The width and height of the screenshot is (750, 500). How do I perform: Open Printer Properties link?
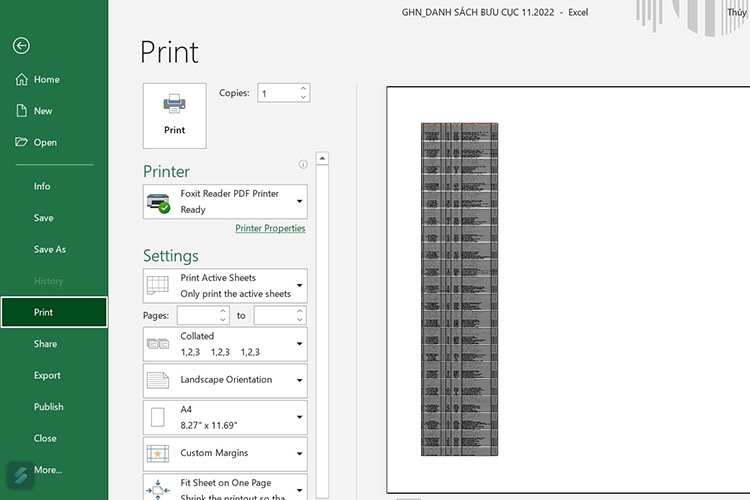(x=270, y=228)
